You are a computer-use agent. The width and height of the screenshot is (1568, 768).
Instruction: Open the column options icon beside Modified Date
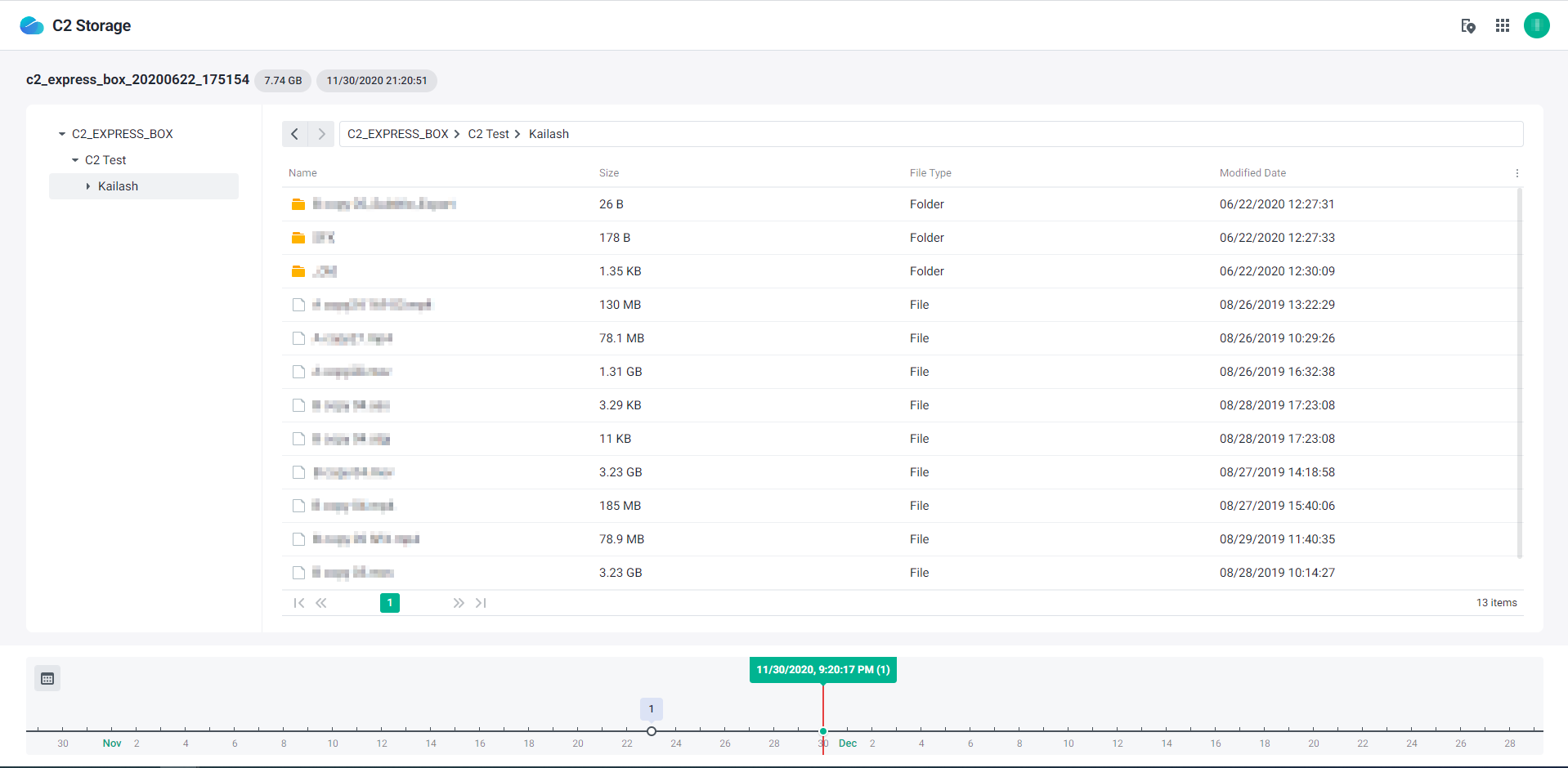coord(1516,172)
